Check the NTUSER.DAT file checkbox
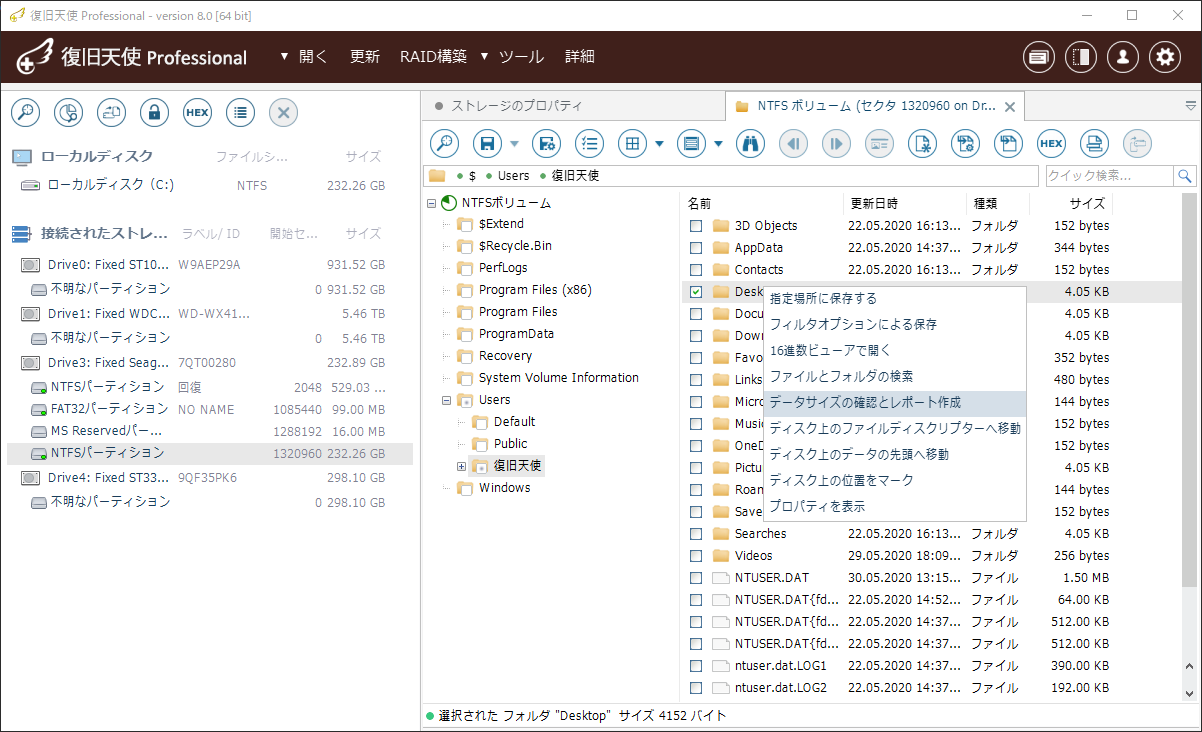Image resolution: width=1202 pixels, height=732 pixels. point(696,578)
